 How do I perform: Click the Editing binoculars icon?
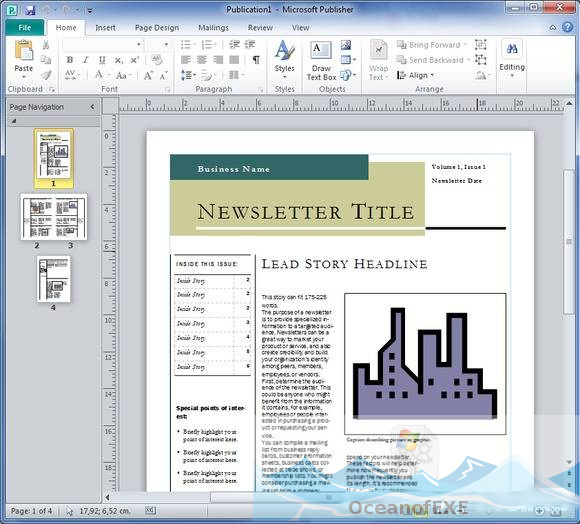tap(512, 49)
